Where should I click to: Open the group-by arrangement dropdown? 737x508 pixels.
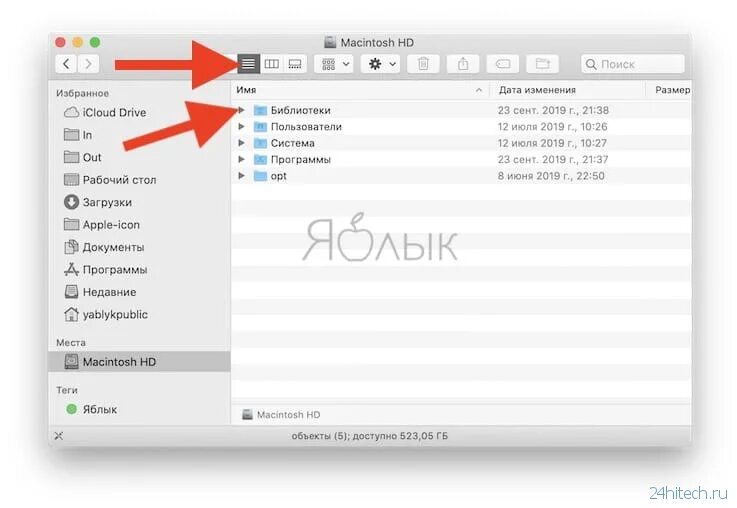pos(334,64)
